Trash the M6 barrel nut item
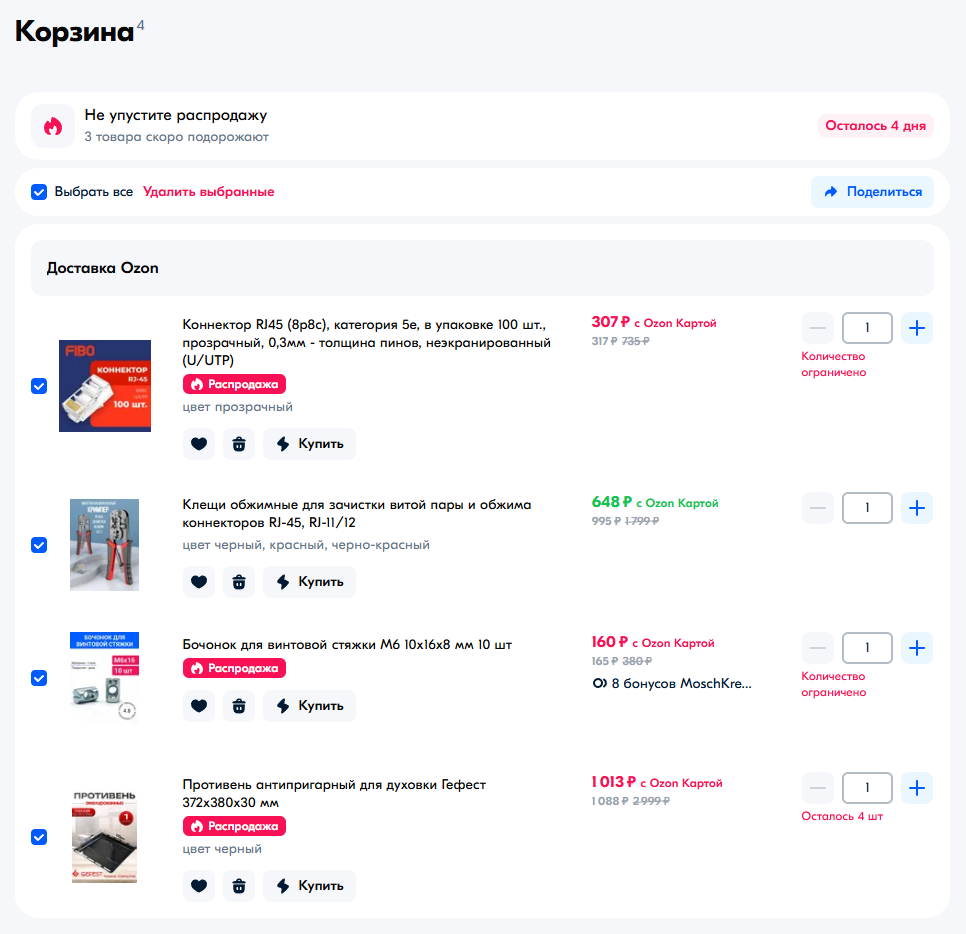Screen dimensions: 966x934 [238, 706]
